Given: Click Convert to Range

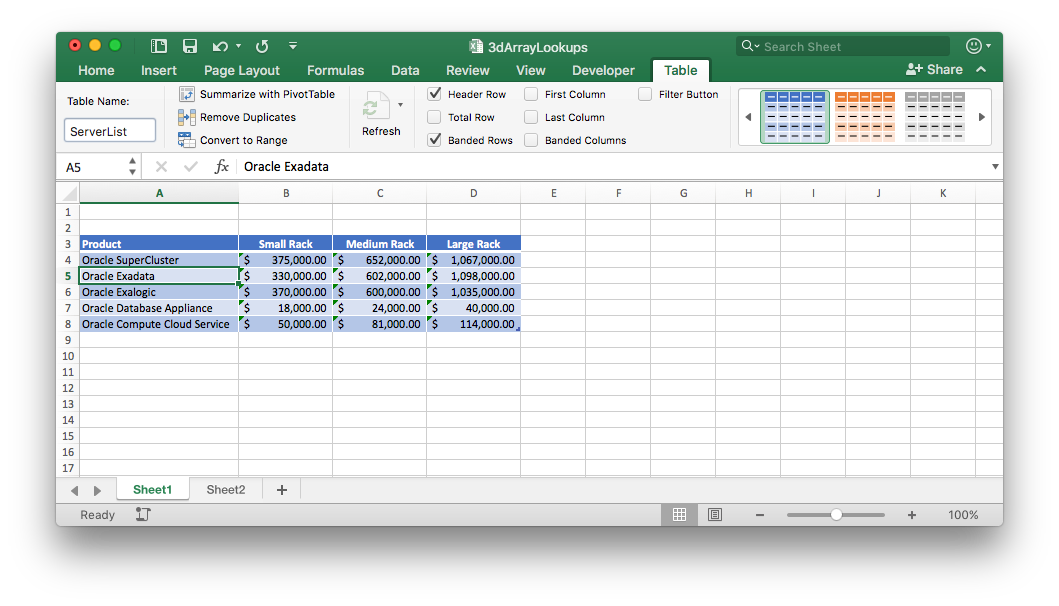Looking at the screenshot, I should click(x=233, y=140).
